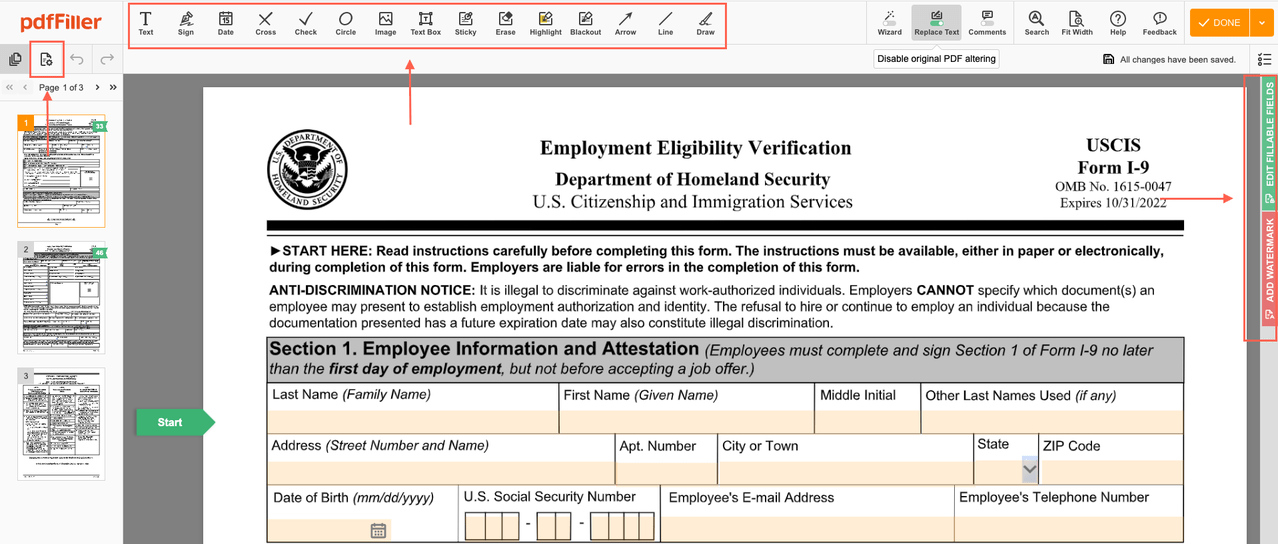Open the list view icon at top right
The height and width of the screenshot is (544, 1278).
[1264, 60]
